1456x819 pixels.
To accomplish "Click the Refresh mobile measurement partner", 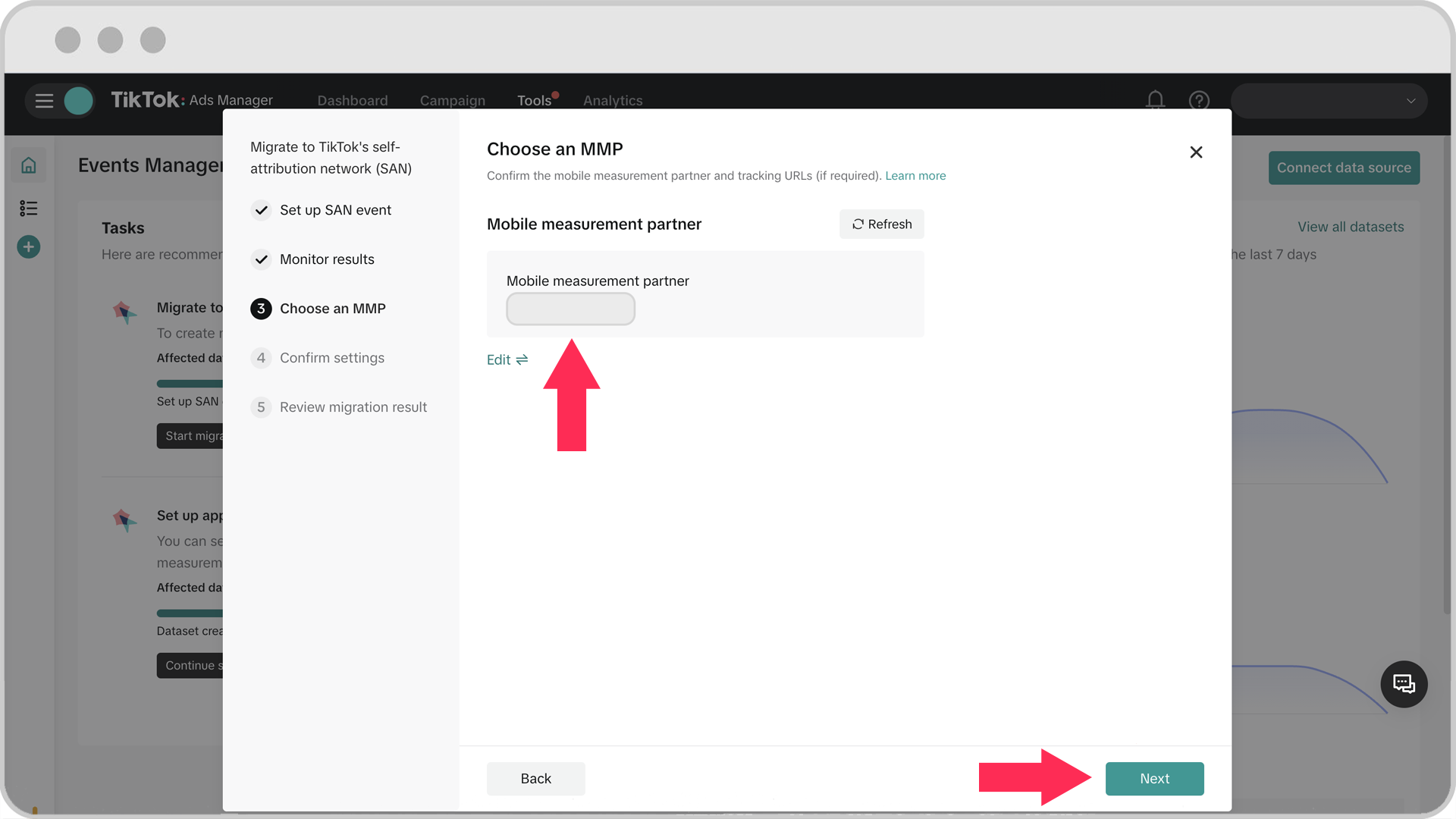I will [x=882, y=224].
